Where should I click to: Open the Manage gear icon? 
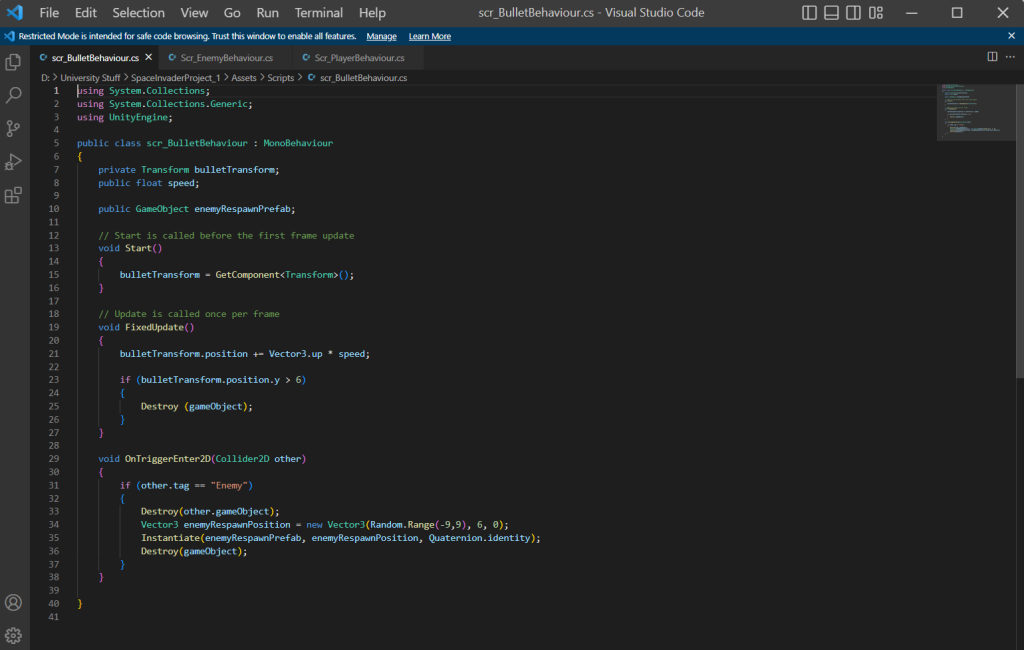[14, 635]
